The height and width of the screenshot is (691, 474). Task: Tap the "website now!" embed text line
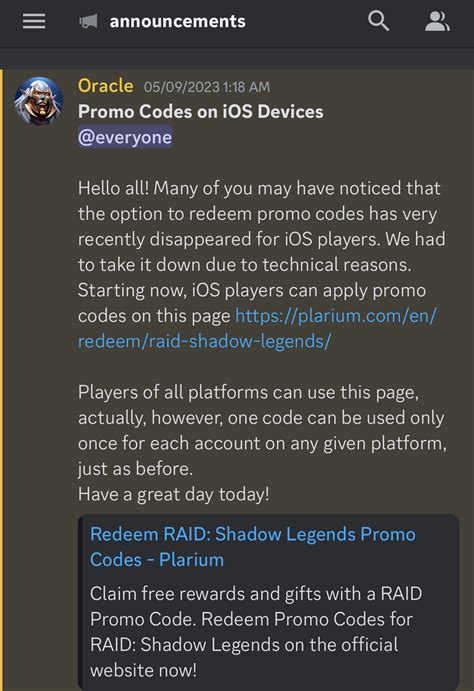point(143,670)
